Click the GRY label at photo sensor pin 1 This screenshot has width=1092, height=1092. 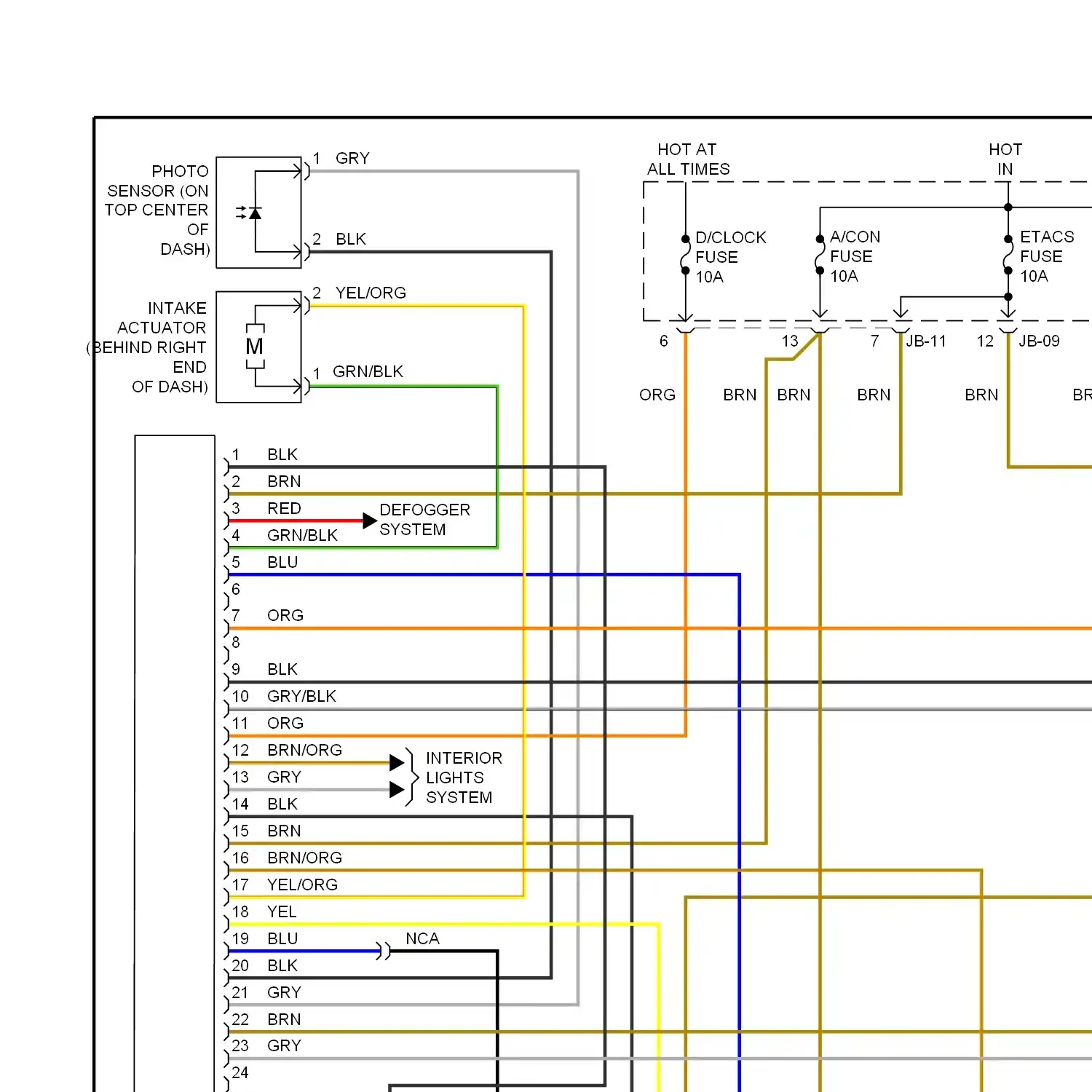(352, 158)
